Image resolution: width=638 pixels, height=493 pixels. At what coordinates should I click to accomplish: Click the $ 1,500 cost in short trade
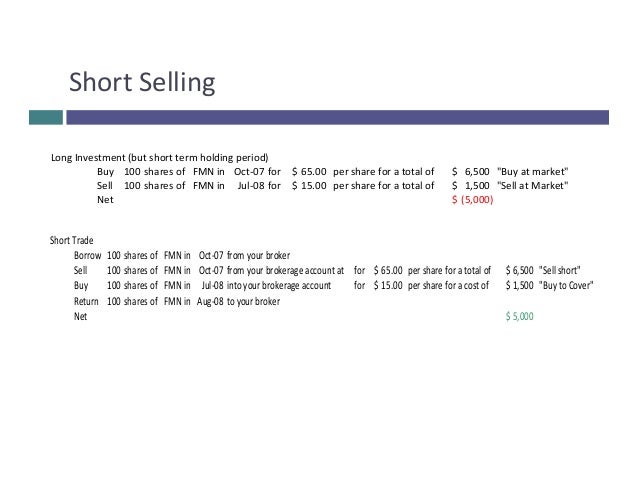520,286
